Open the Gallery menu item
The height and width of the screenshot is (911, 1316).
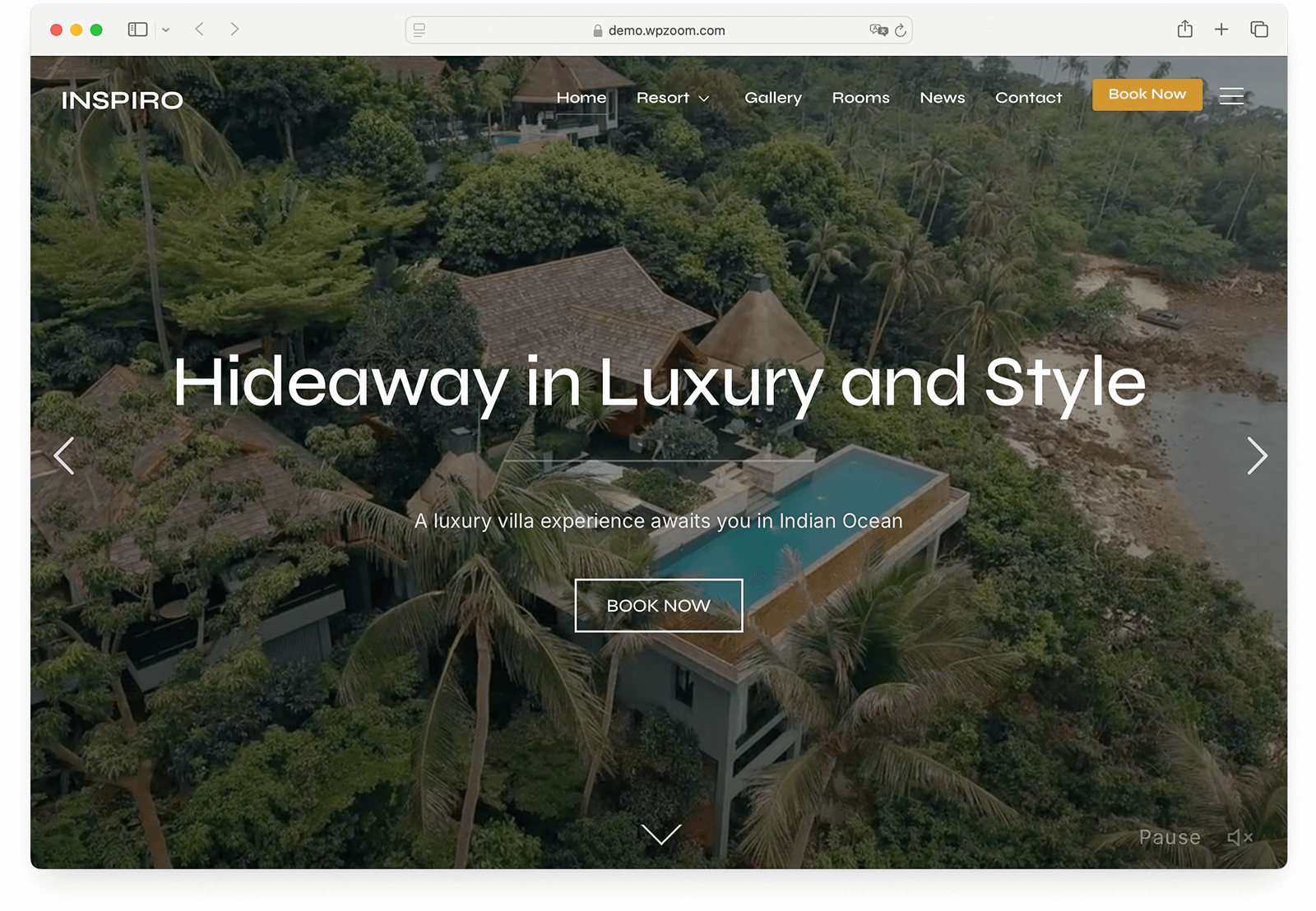pyautogui.click(x=772, y=98)
